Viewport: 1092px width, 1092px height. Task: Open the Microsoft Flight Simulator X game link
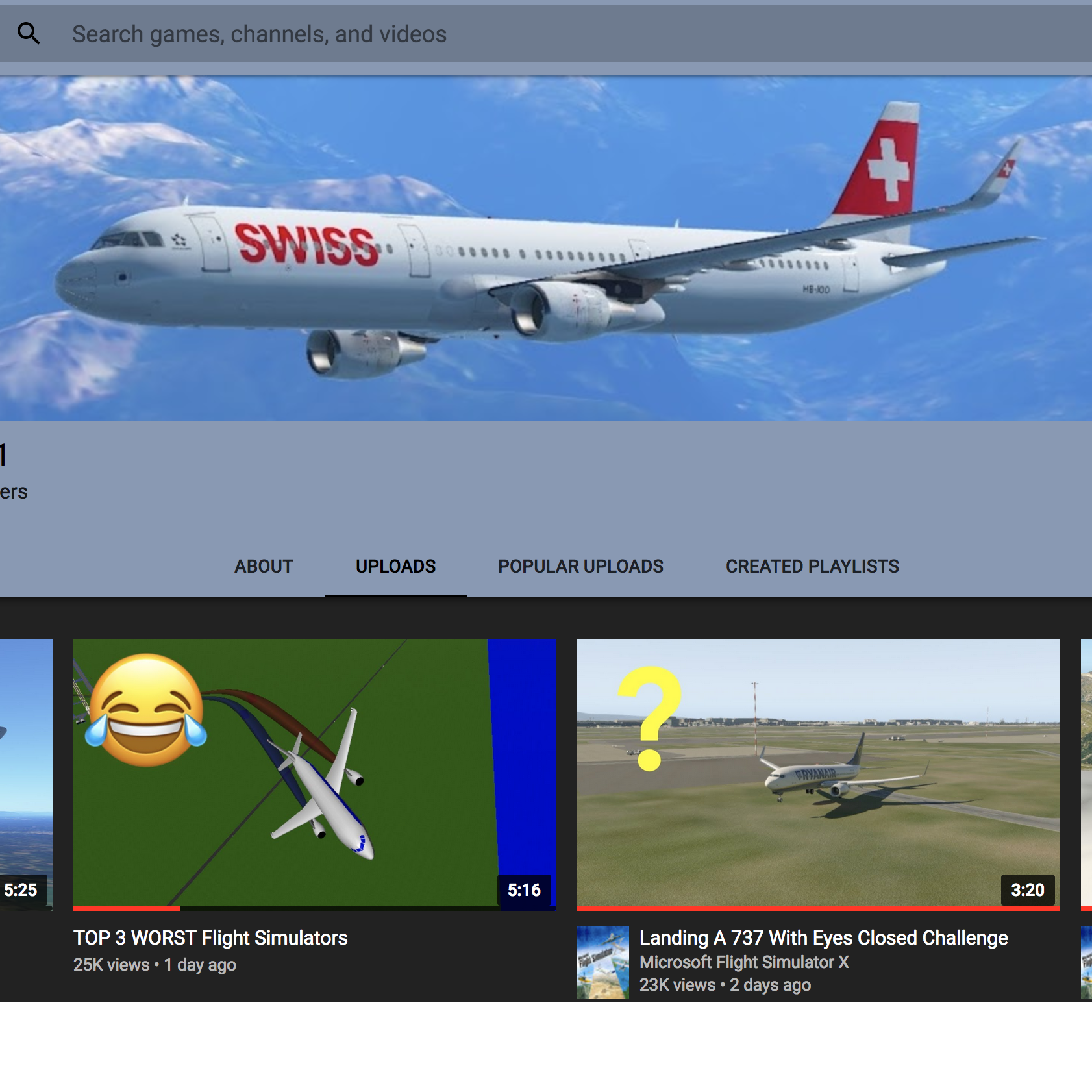coord(744,962)
